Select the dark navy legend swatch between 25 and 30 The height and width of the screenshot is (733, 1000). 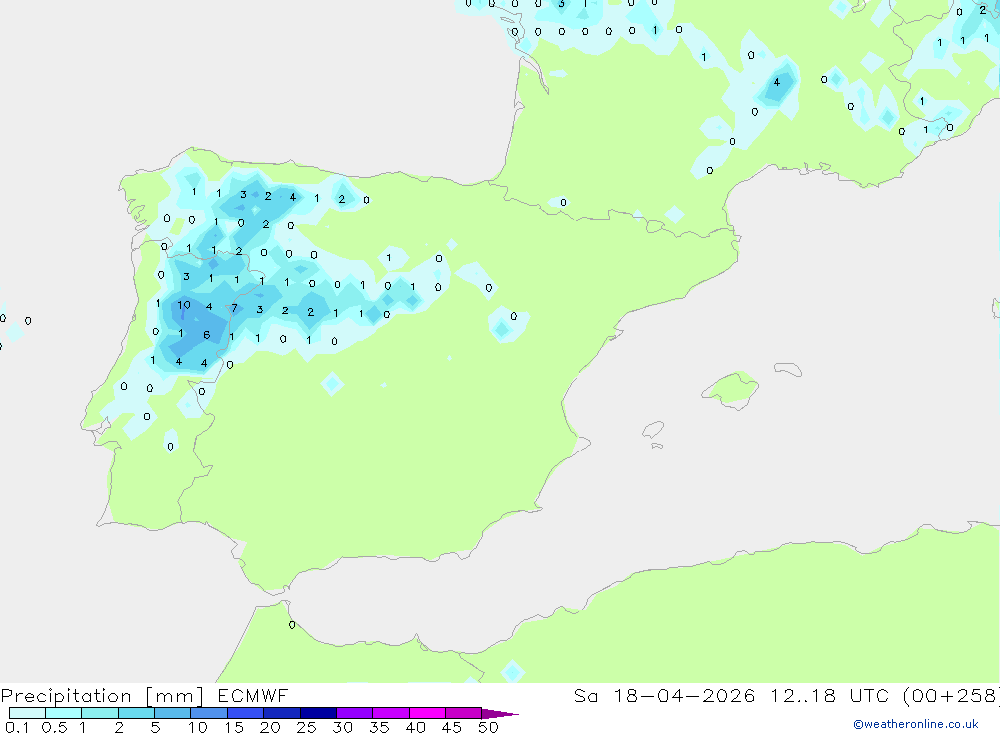click(x=318, y=713)
